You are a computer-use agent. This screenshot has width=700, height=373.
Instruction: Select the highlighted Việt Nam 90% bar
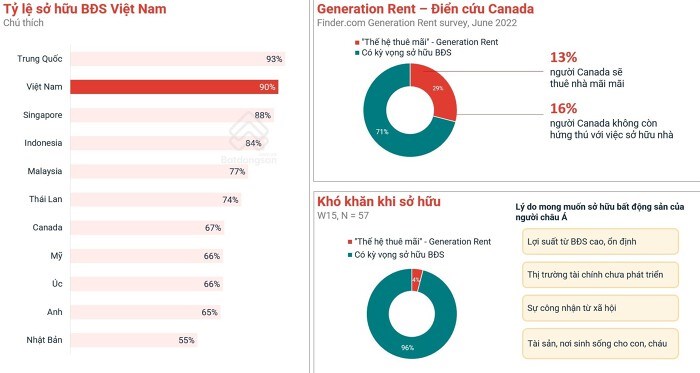[174, 87]
